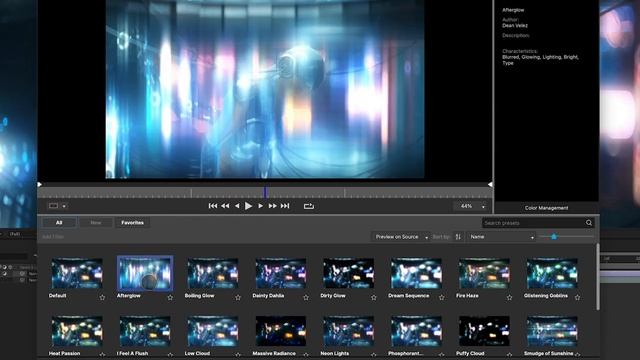The height and width of the screenshot is (360, 640).
Task: Favorite the Dirty Glow preset star
Action: (x=374, y=298)
